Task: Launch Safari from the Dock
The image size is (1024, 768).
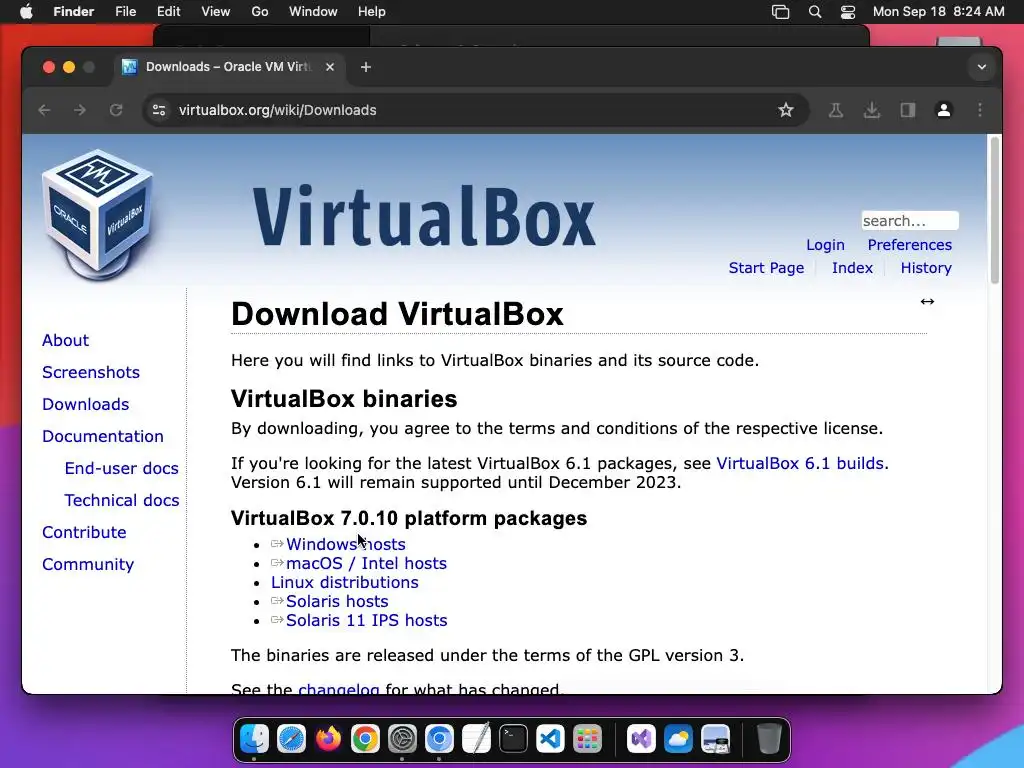Action: point(291,739)
